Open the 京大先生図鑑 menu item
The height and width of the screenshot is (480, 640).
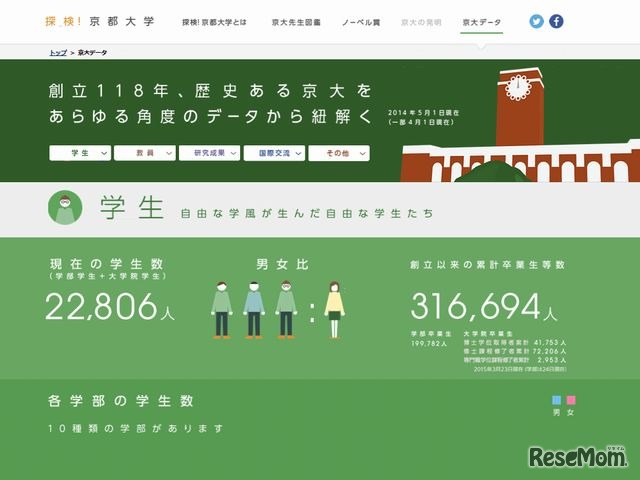point(296,22)
